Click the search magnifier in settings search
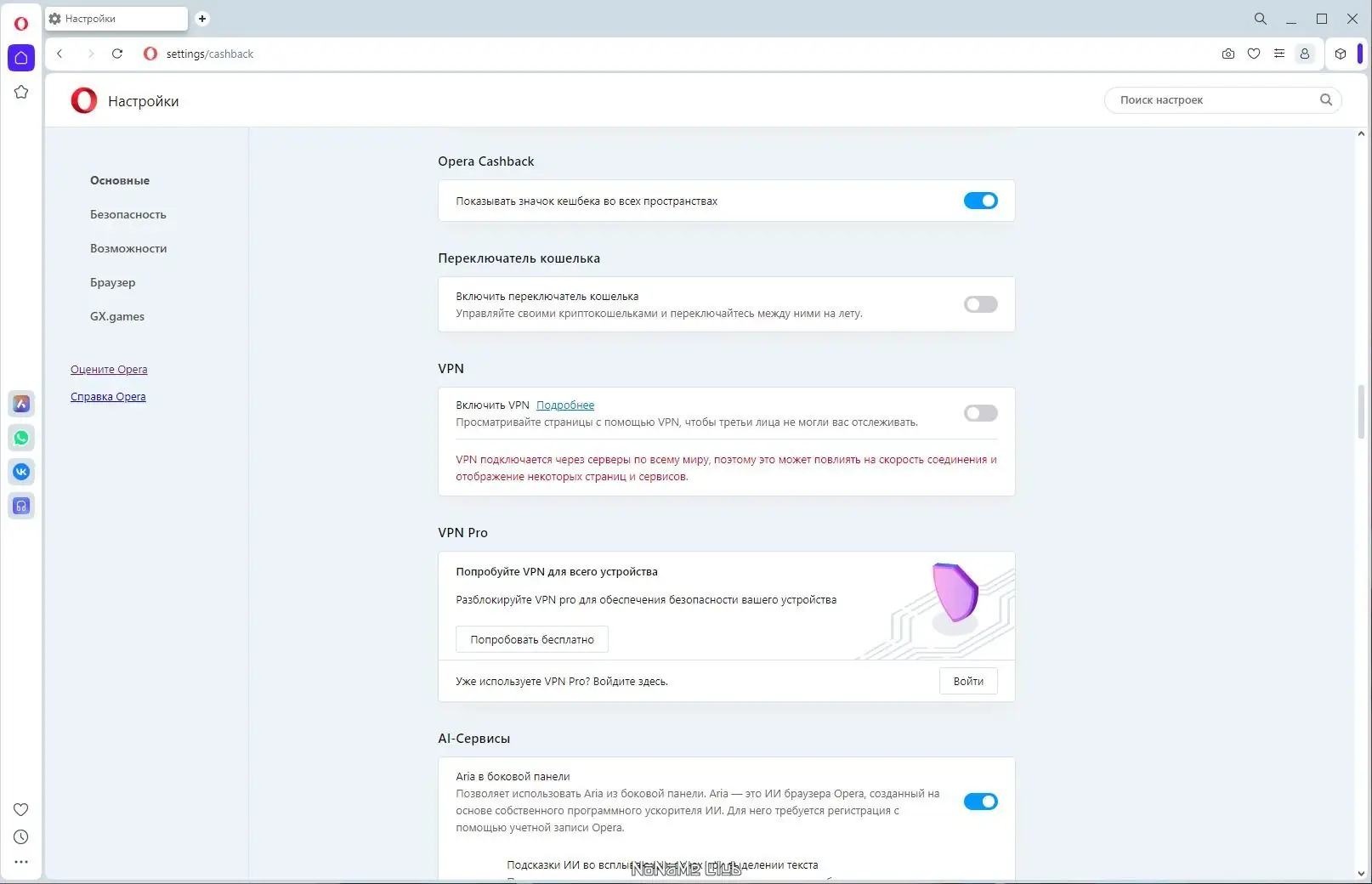Viewport: 1372px width, 884px height. (x=1326, y=99)
